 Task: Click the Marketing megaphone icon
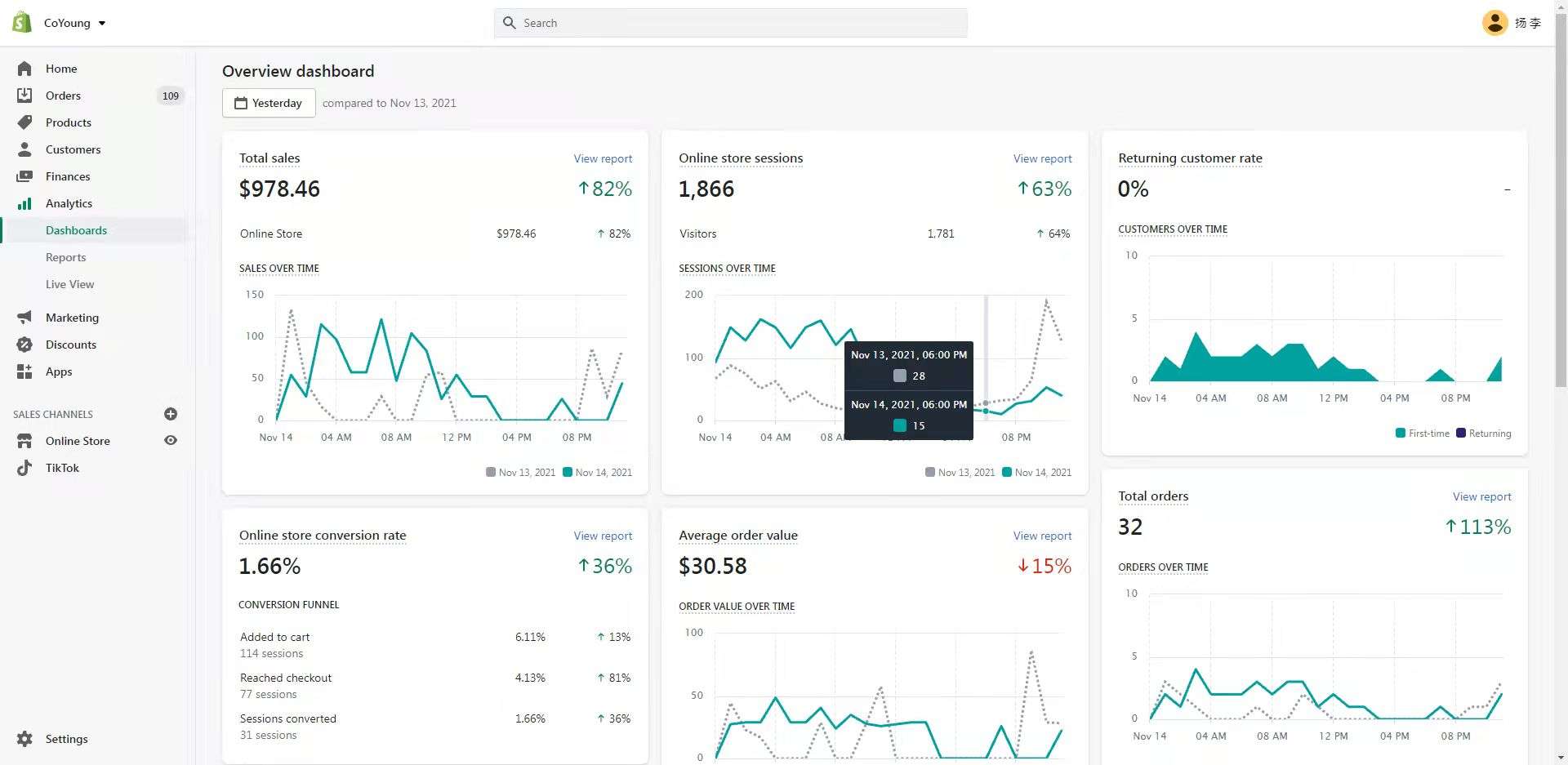click(x=24, y=318)
